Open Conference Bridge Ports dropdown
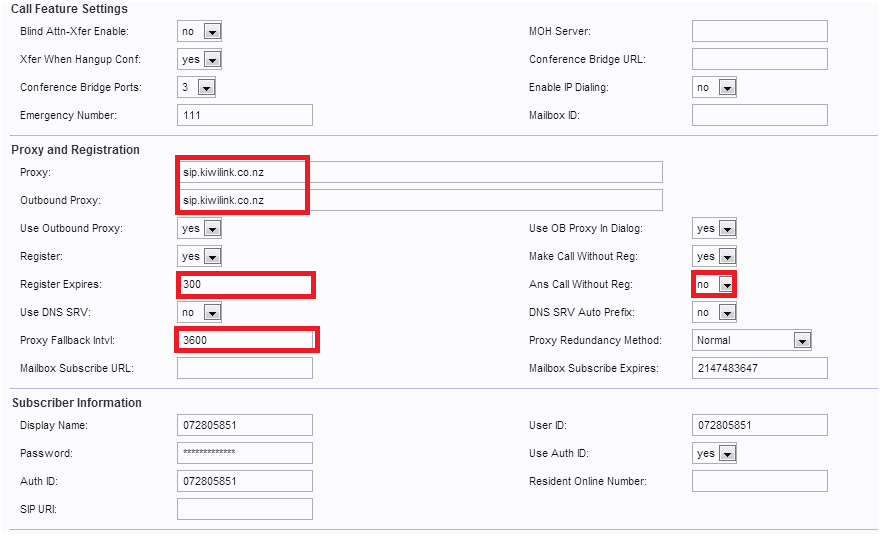The width and height of the screenshot is (880, 536). pyautogui.click(x=198, y=87)
